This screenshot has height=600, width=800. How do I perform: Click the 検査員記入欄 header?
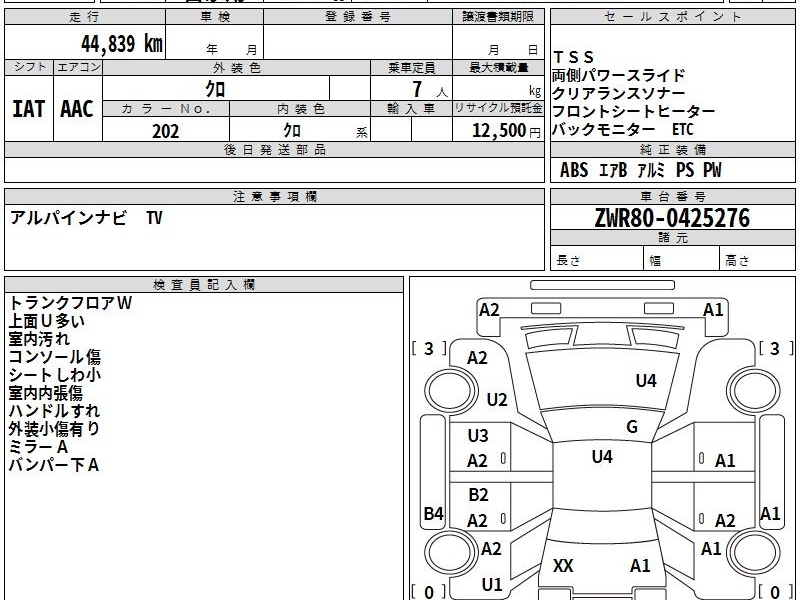[204, 285]
